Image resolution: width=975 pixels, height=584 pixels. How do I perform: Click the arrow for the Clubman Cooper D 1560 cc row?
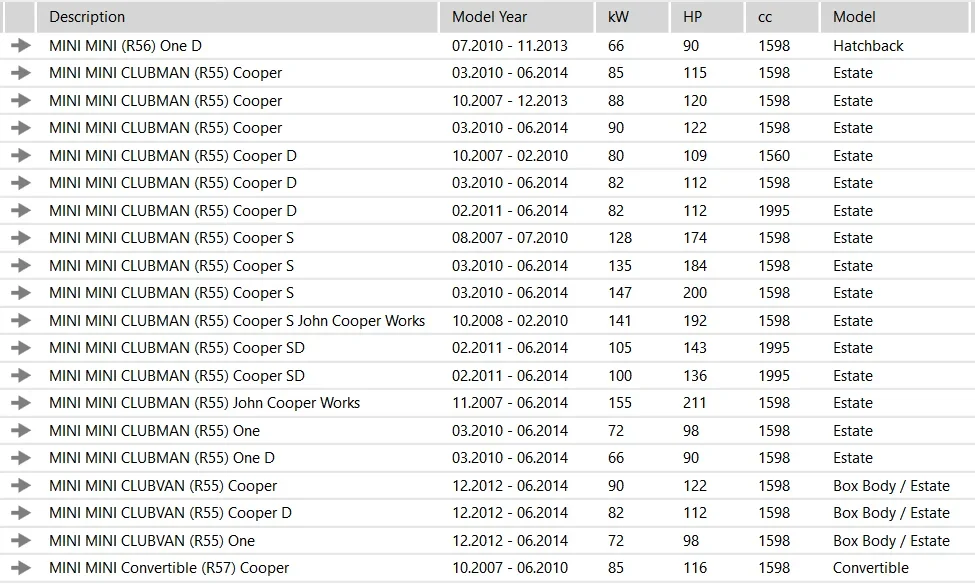point(21,155)
